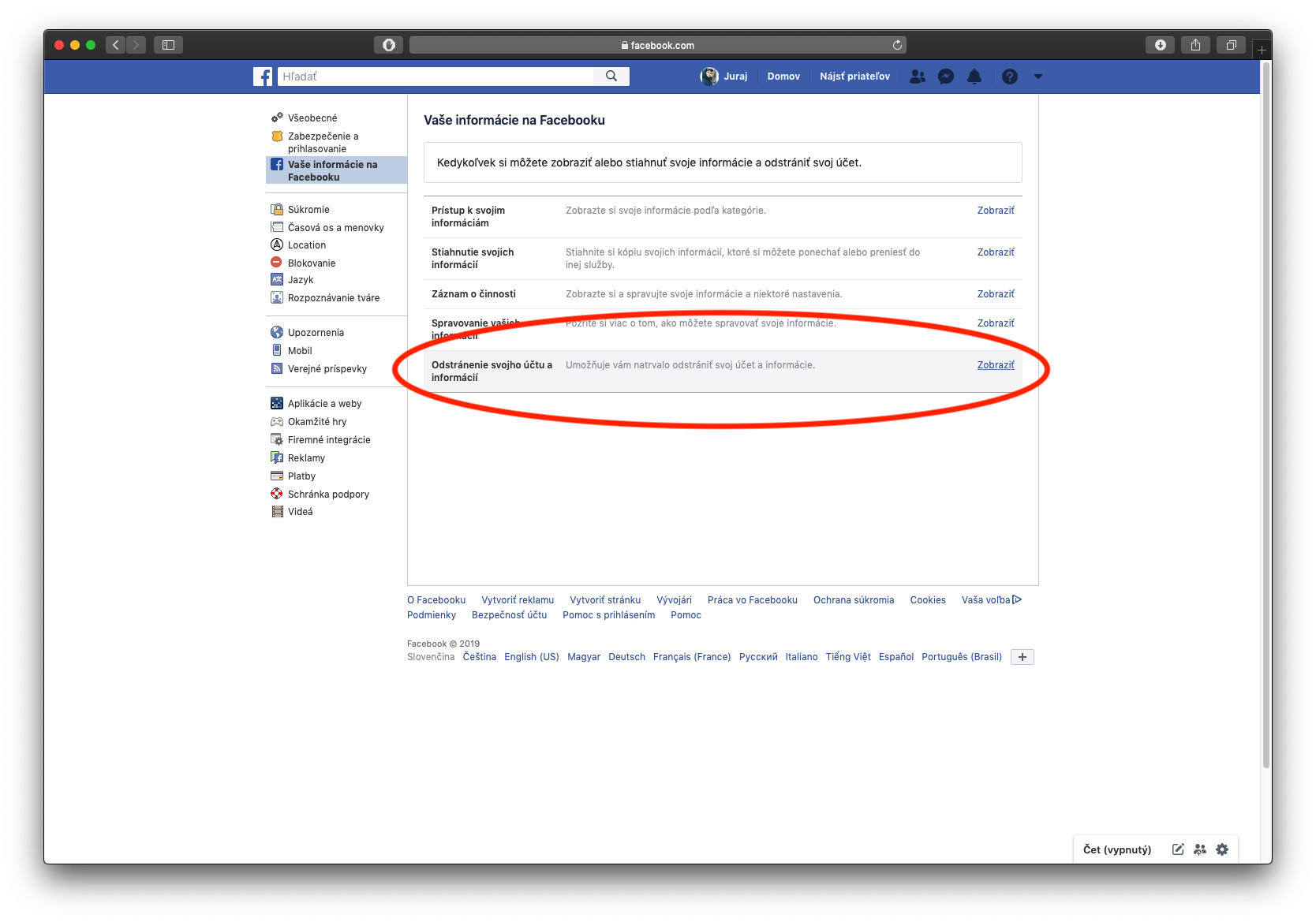Open Safari downloads icon
The height and width of the screenshot is (922, 1316).
coord(1160,45)
